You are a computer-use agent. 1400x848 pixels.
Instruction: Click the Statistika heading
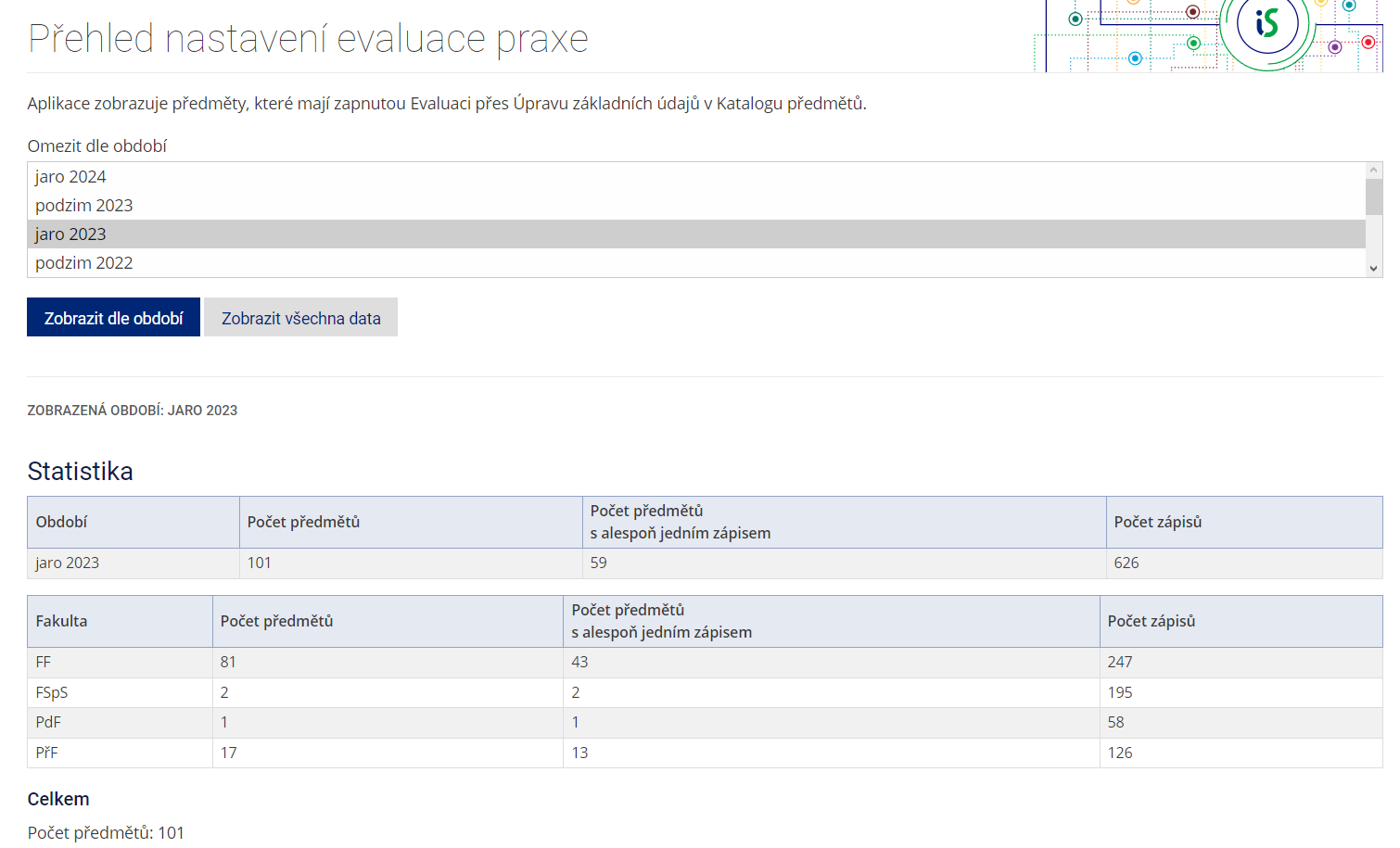[80, 471]
